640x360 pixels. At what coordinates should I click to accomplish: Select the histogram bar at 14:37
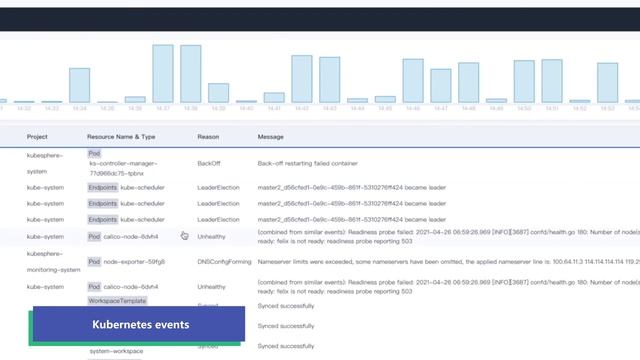pos(163,74)
